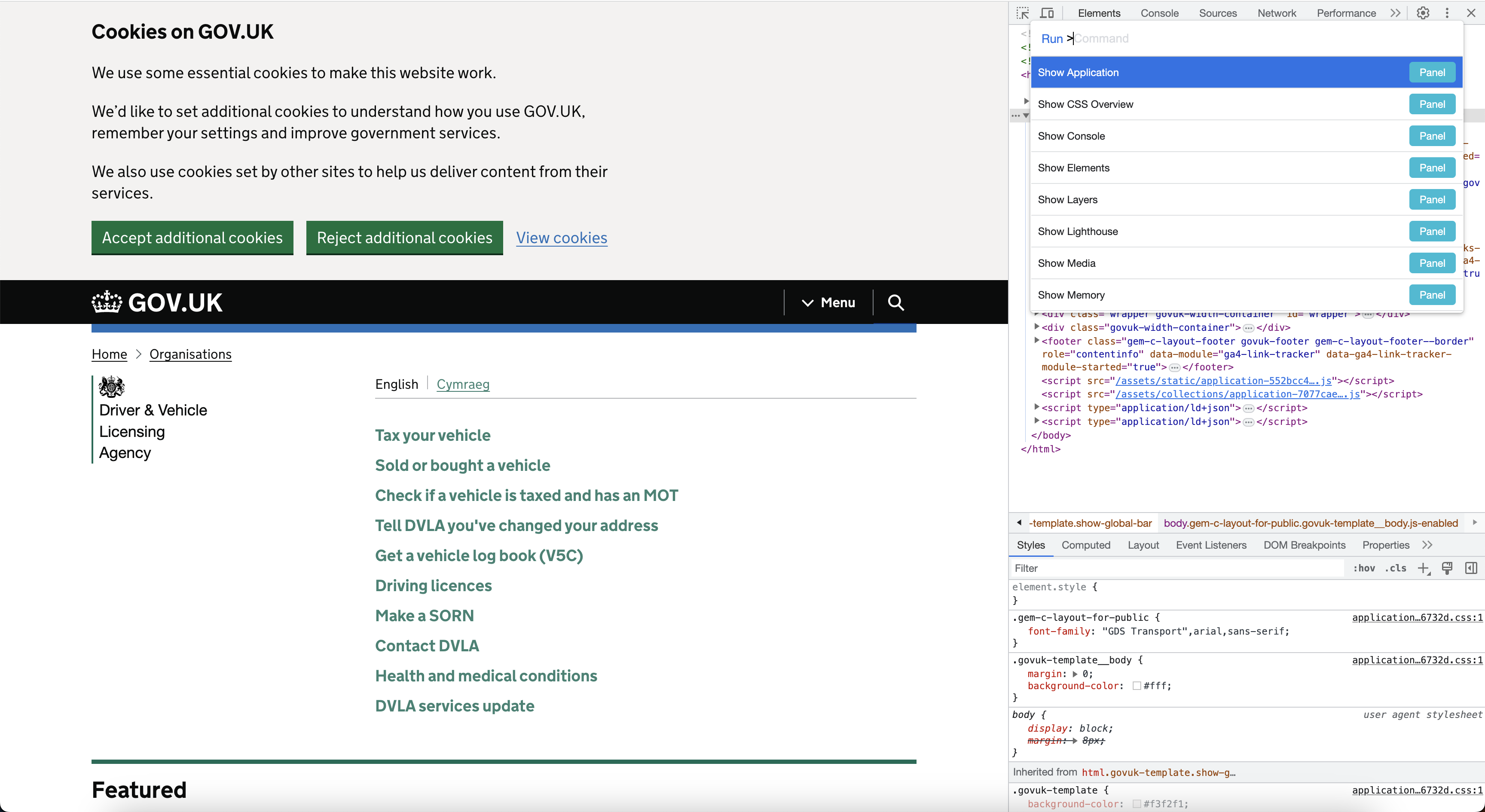
Task: Open the View cookies link
Action: (562, 238)
